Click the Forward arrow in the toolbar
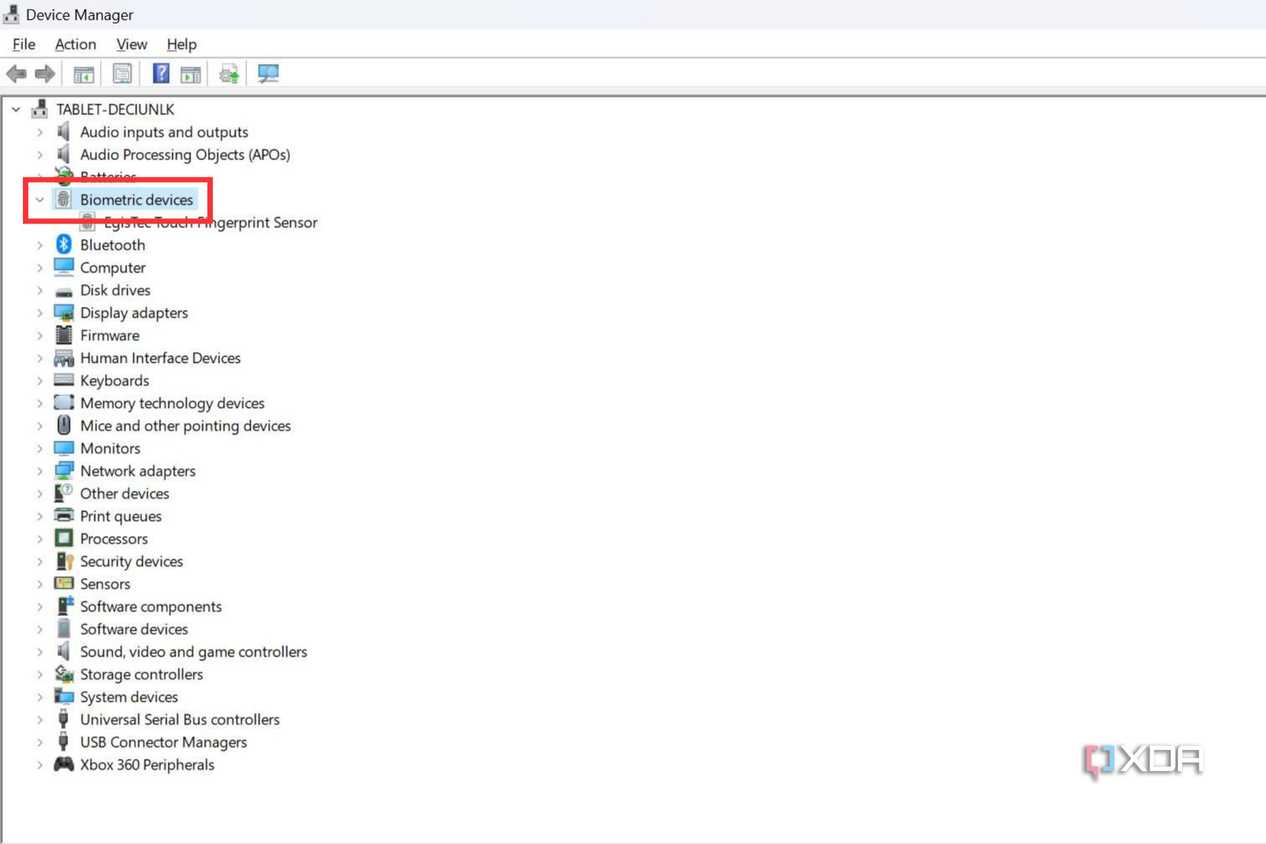The height and width of the screenshot is (844, 1266). pos(45,74)
